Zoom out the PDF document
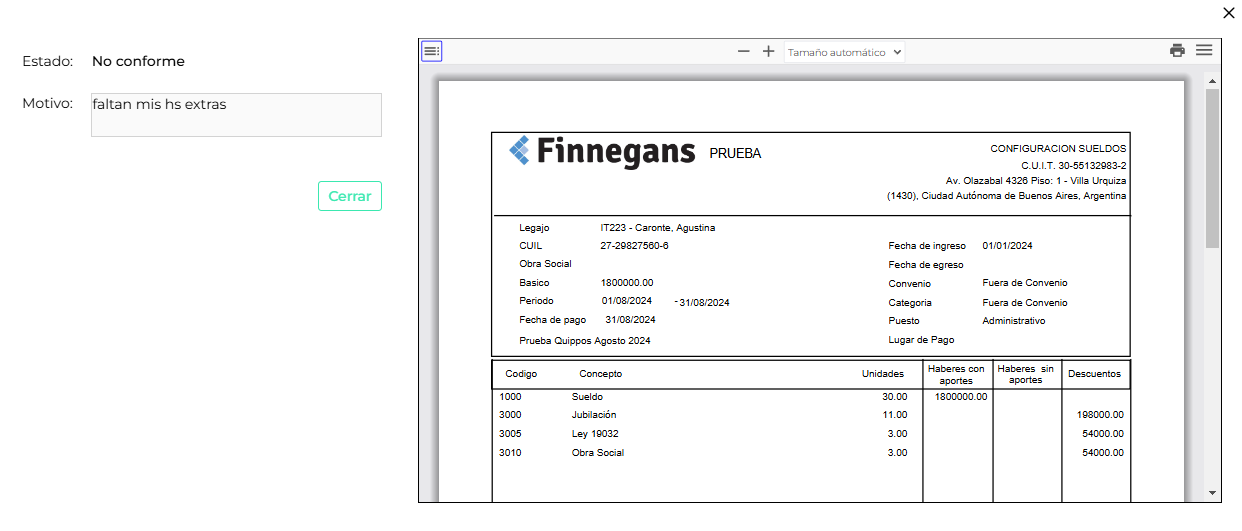1242x531 pixels. click(743, 51)
